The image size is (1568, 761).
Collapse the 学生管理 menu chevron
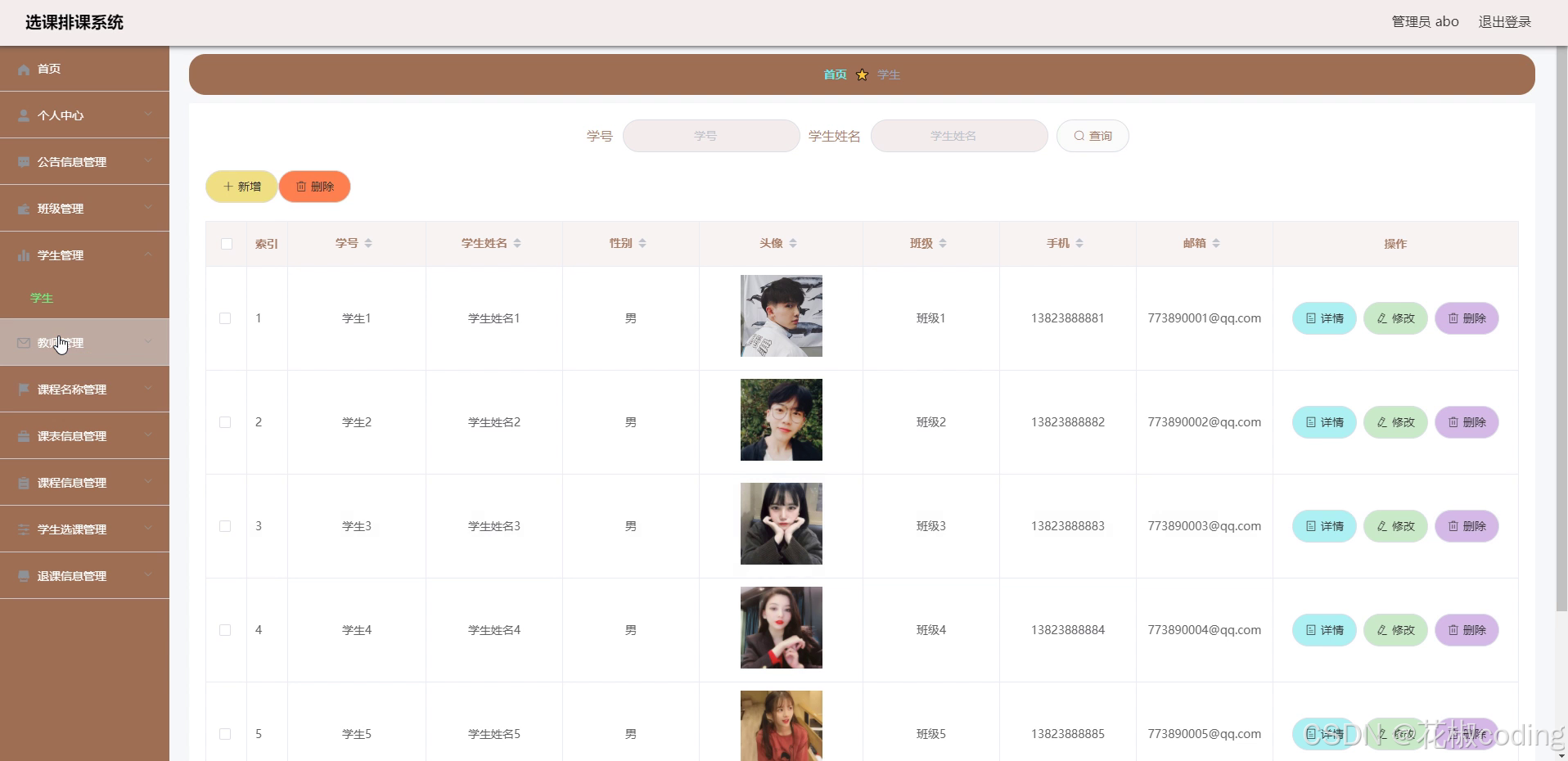coord(148,254)
